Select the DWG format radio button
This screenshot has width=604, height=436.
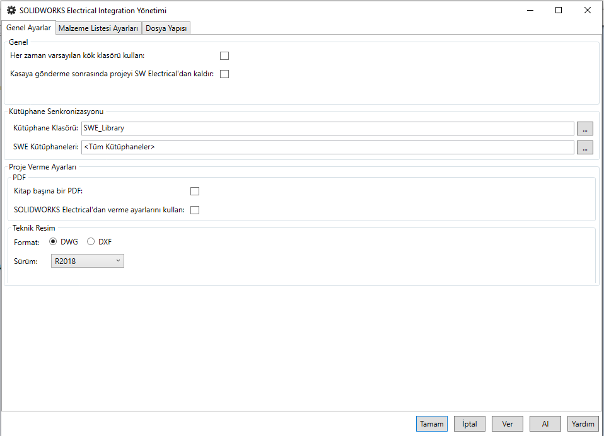pyautogui.click(x=53, y=241)
